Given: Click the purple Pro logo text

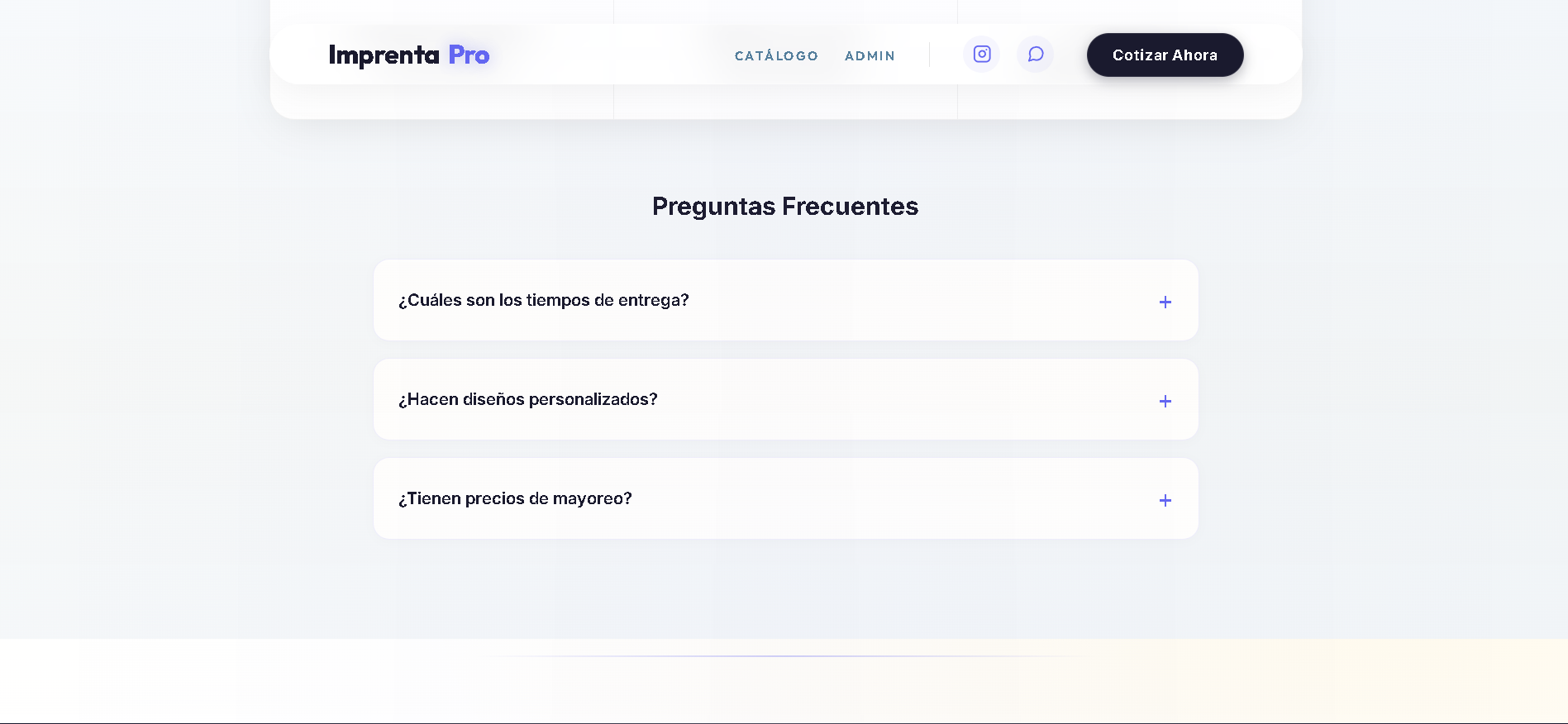Looking at the screenshot, I should (469, 55).
